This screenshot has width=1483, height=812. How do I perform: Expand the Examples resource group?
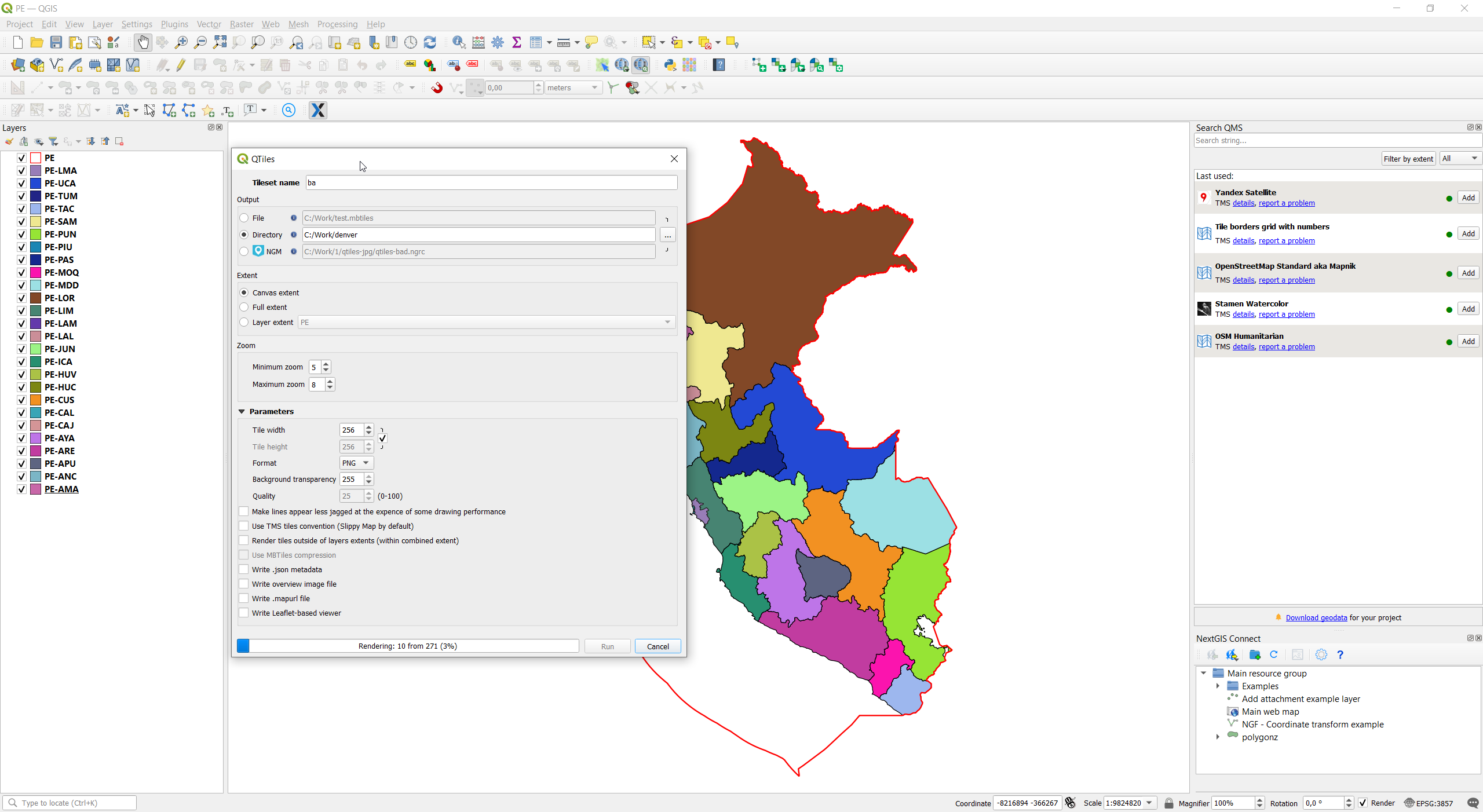click(1217, 686)
